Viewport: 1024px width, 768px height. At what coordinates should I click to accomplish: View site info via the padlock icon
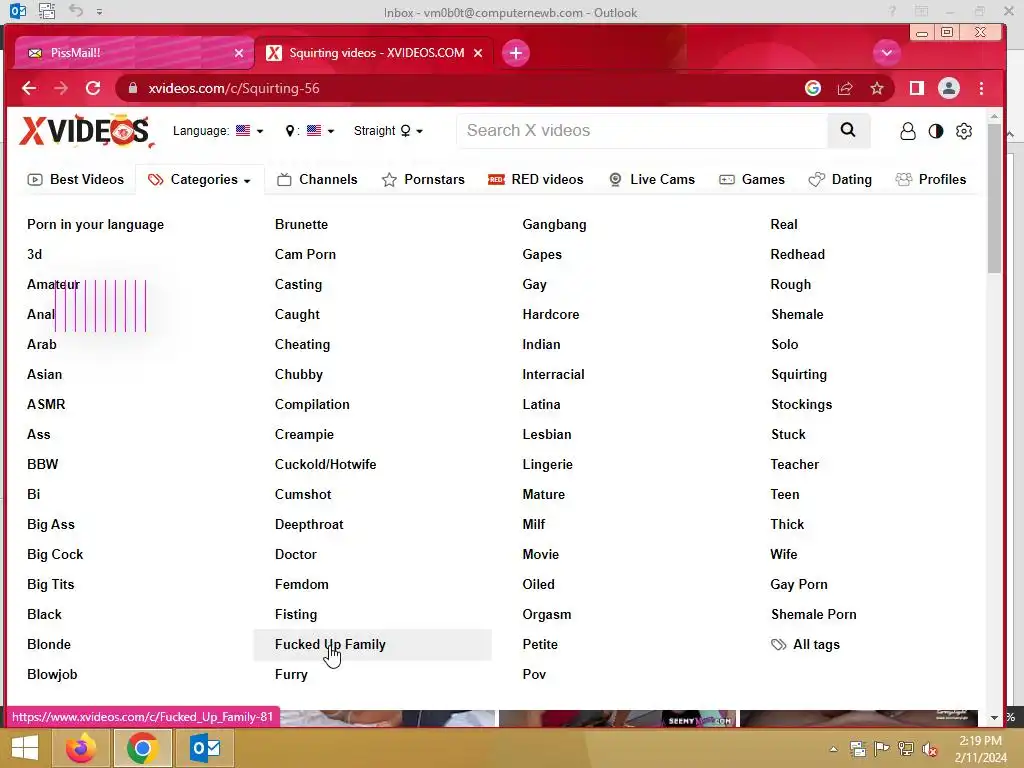click(133, 88)
